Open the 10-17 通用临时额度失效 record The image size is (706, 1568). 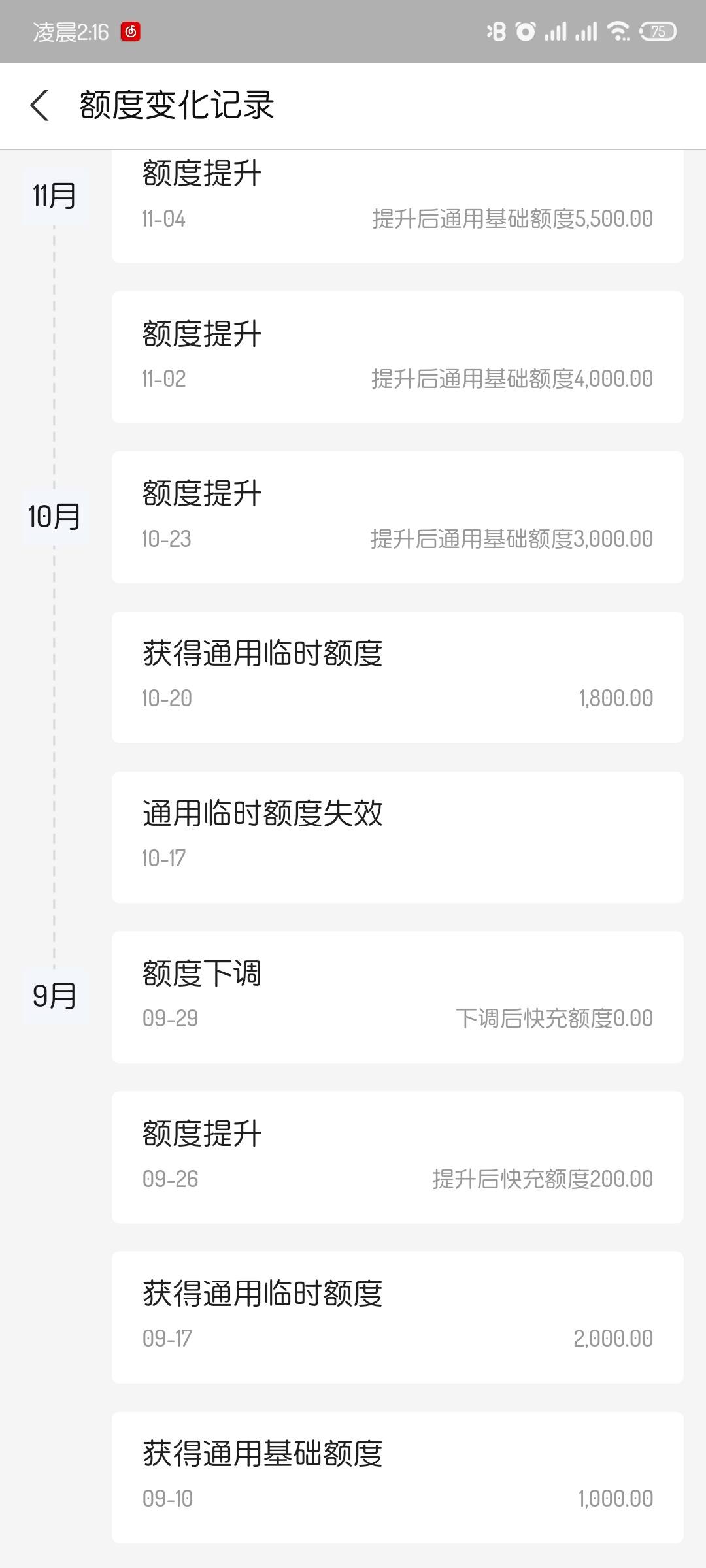point(397,838)
